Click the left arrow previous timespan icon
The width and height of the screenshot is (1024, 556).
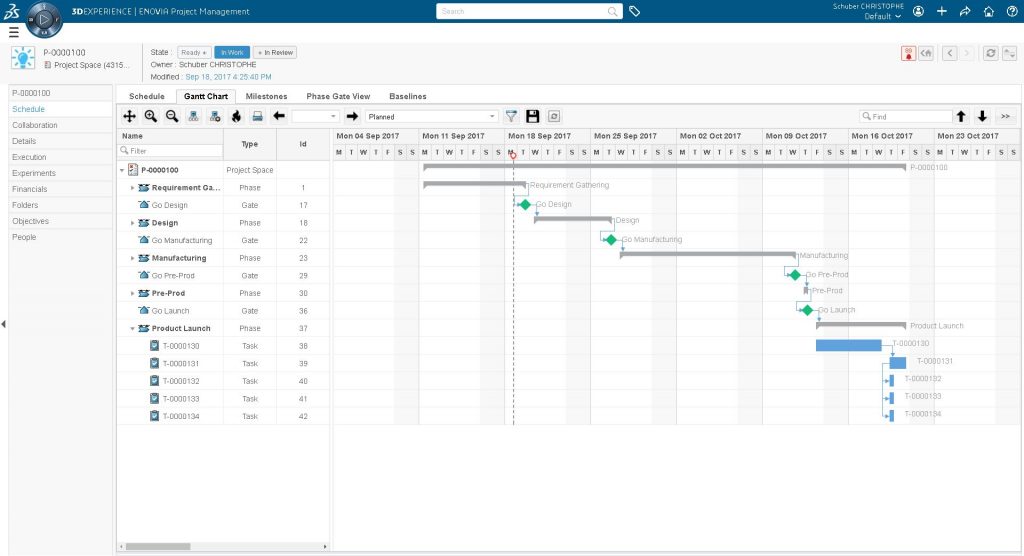[279, 116]
